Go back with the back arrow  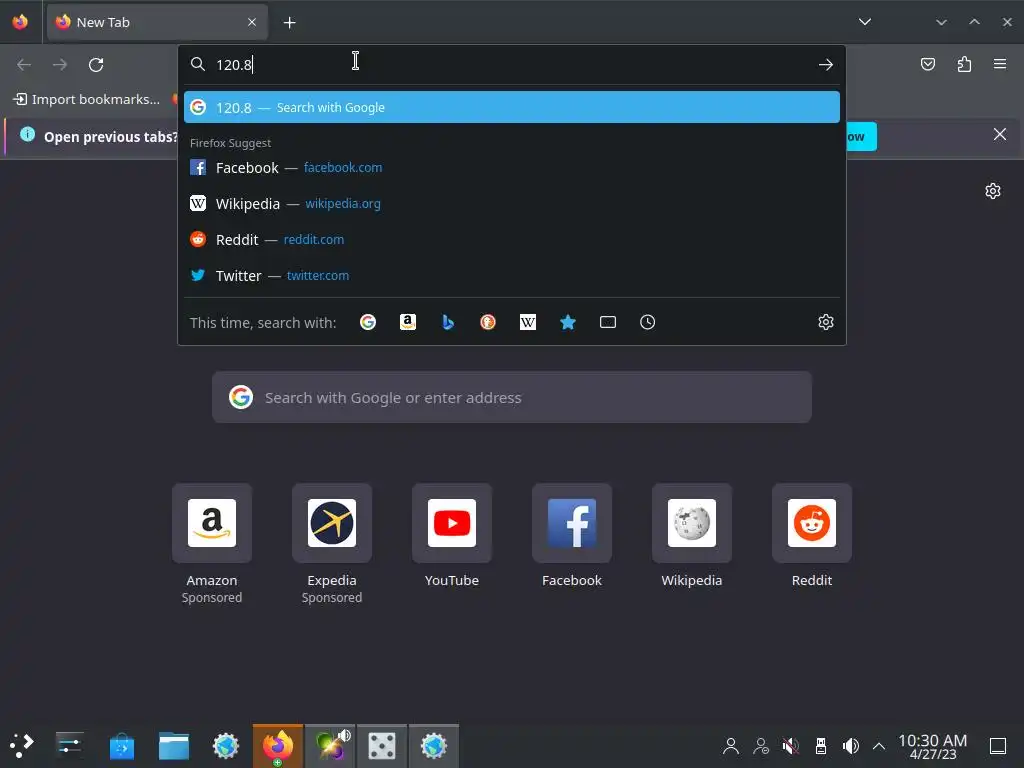pos(24,65)
